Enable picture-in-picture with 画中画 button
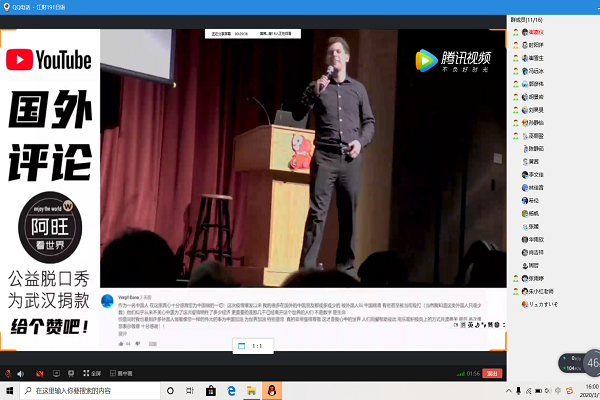The image size is (600, 400). [121, 373]
